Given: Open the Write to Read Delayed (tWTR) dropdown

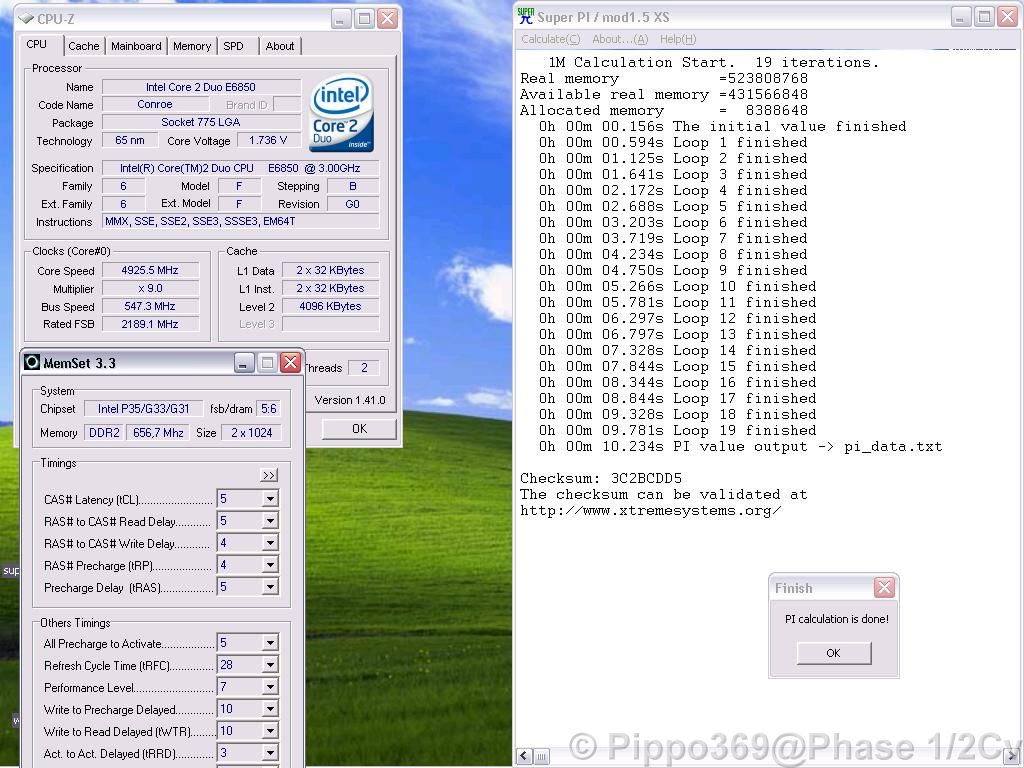Looking at the screenshot, I should 270,731.
